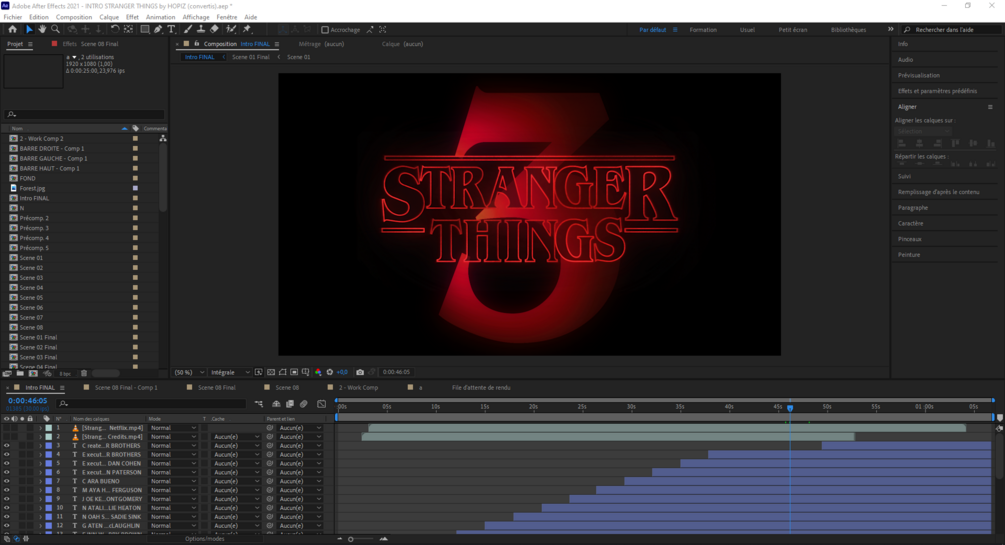The width and height of the screenshot is (1005, 545).
Task: Enable frame blending icon in timeline
Action: coord(290,404)
